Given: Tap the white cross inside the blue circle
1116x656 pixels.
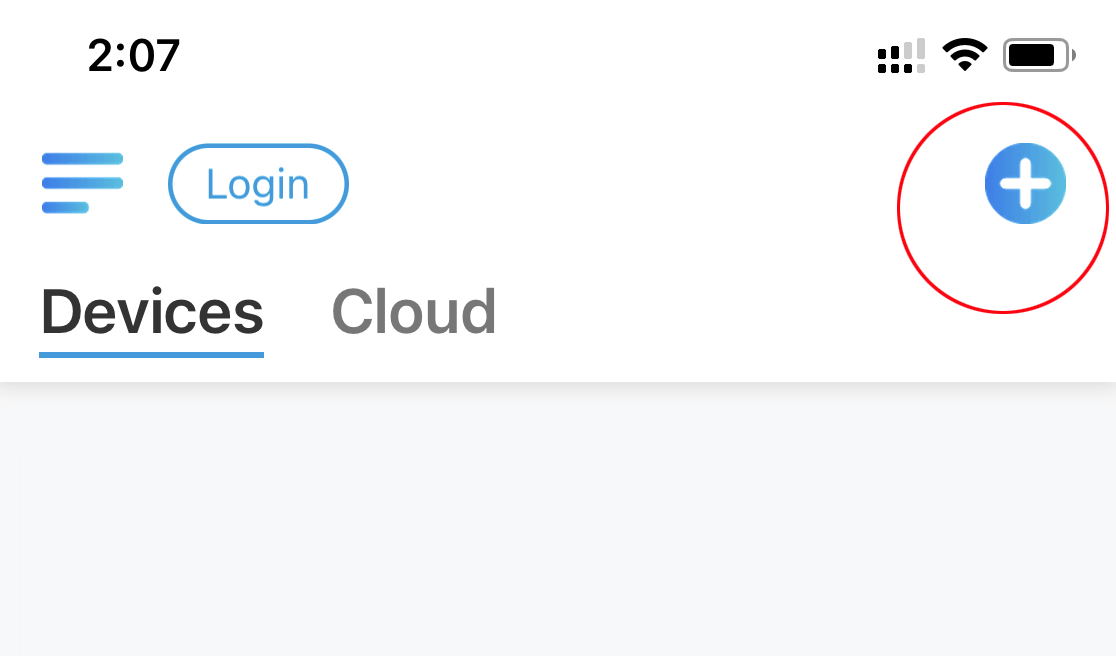Looking at the screenshot, I should click(x=1025, y=184).
